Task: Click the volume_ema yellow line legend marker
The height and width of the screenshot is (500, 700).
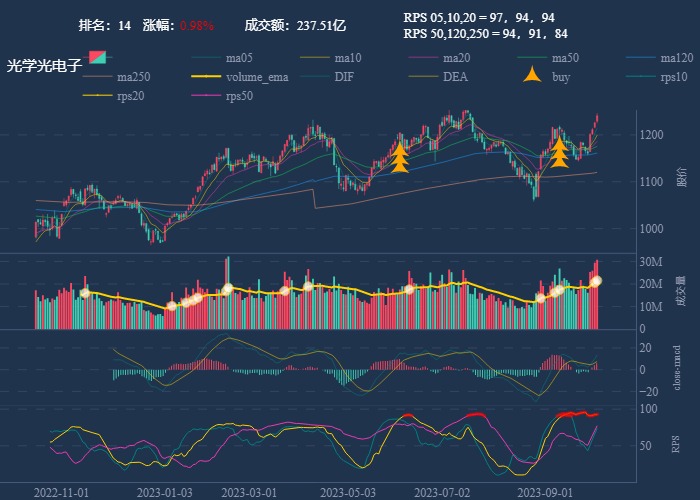Action: [206, 77]
